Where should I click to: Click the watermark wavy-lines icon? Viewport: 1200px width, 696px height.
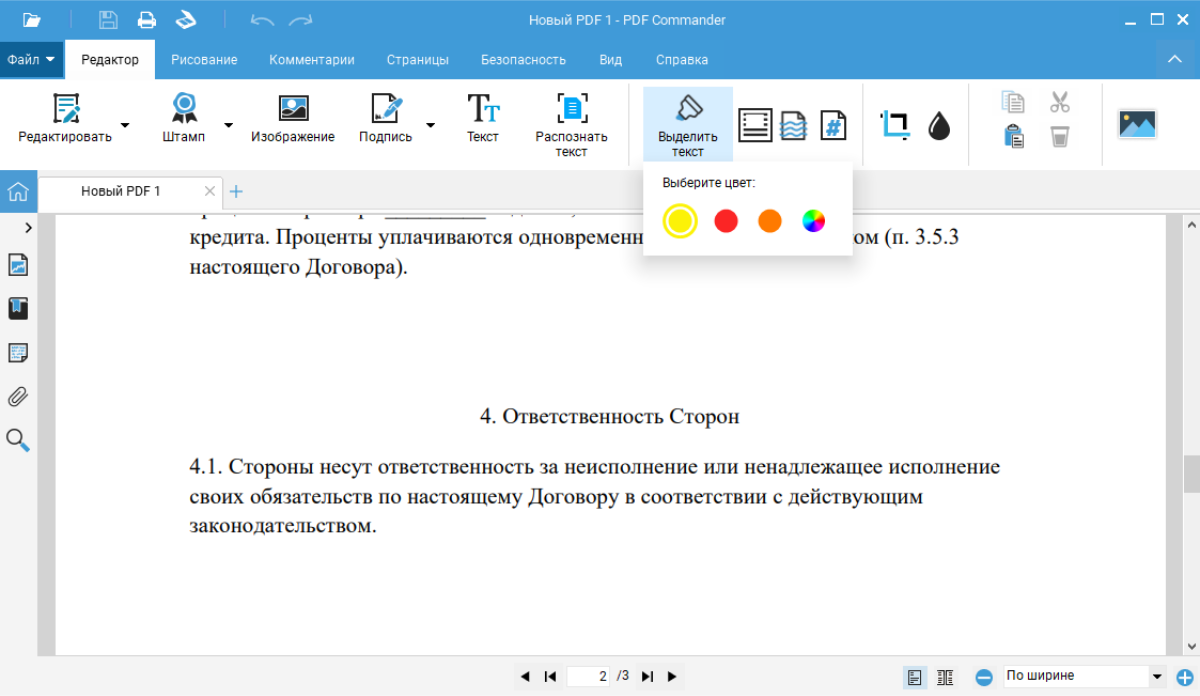pos(794,125)
